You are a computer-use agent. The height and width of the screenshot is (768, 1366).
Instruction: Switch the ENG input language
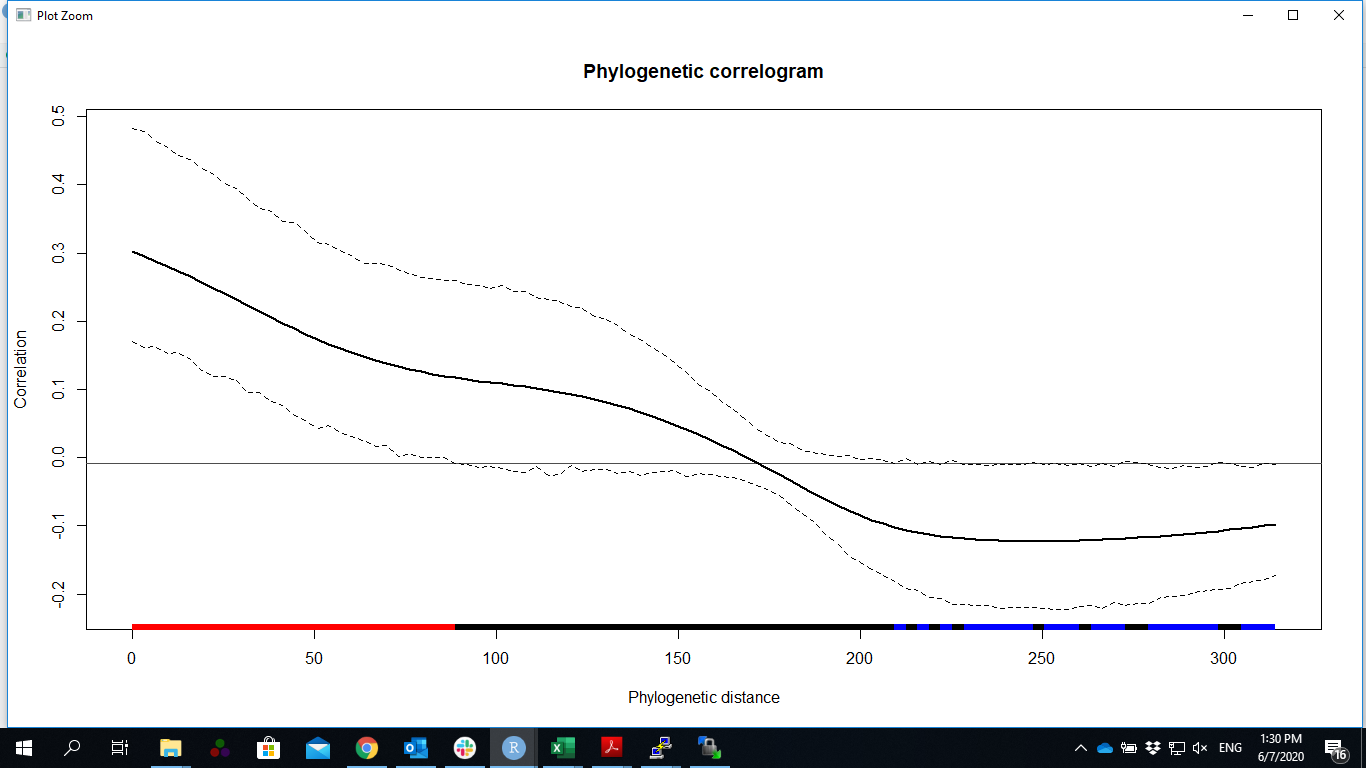point(1231,748)
